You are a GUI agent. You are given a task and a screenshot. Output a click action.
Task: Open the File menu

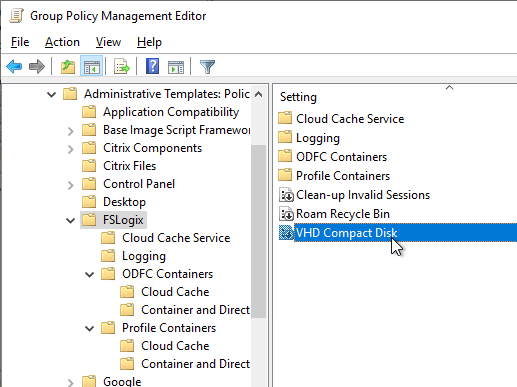[20, 42]
